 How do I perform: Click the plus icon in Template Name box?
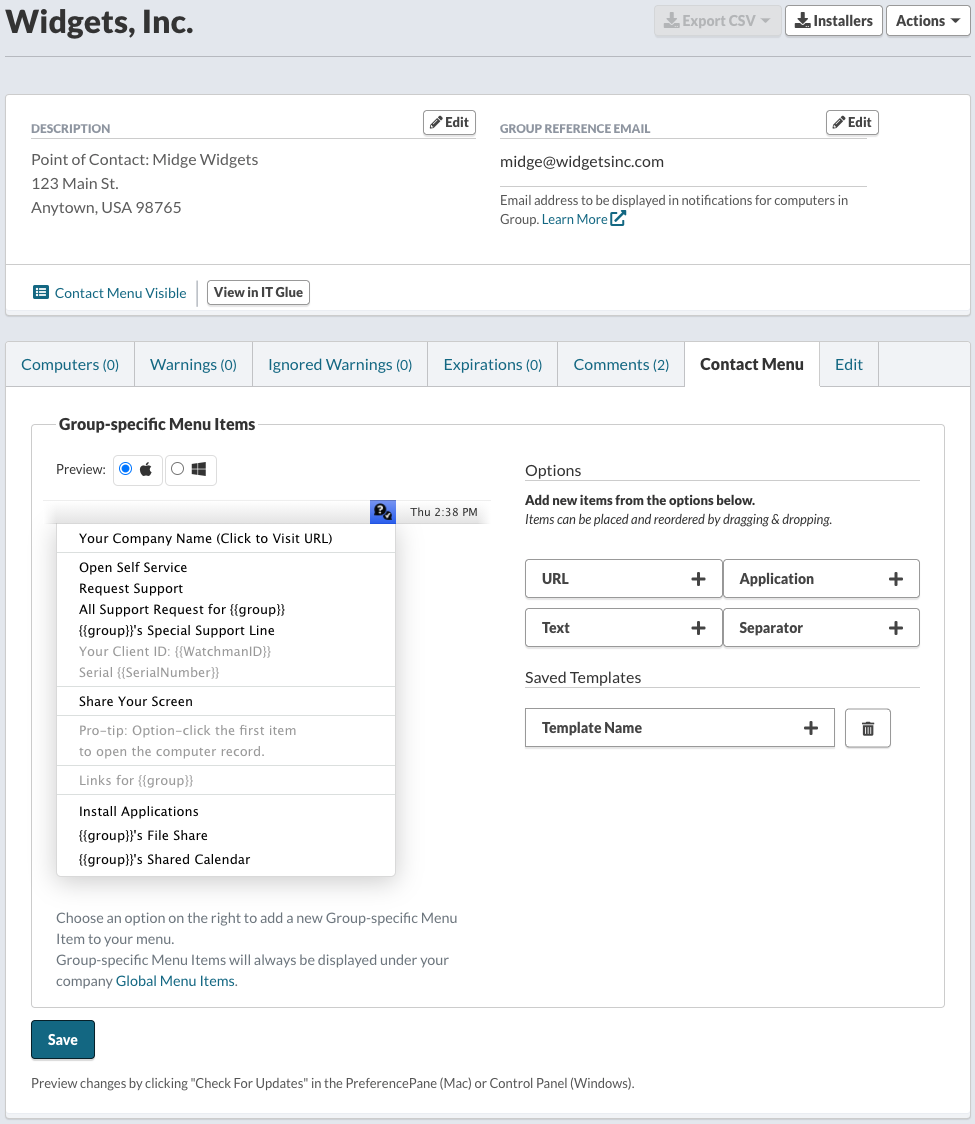click(x=811, y=728)
